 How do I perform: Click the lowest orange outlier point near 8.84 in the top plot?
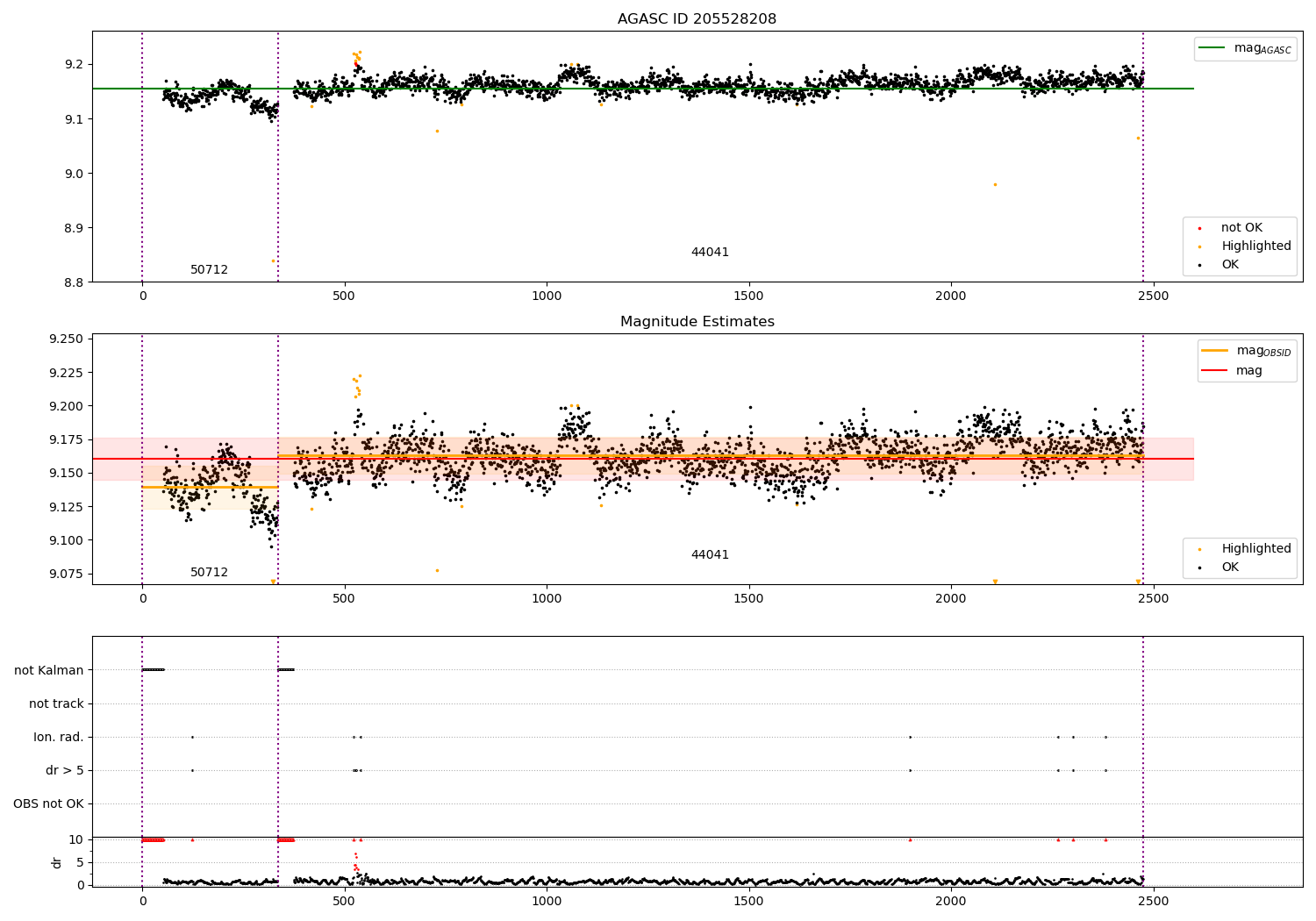[x=273, y=261]
